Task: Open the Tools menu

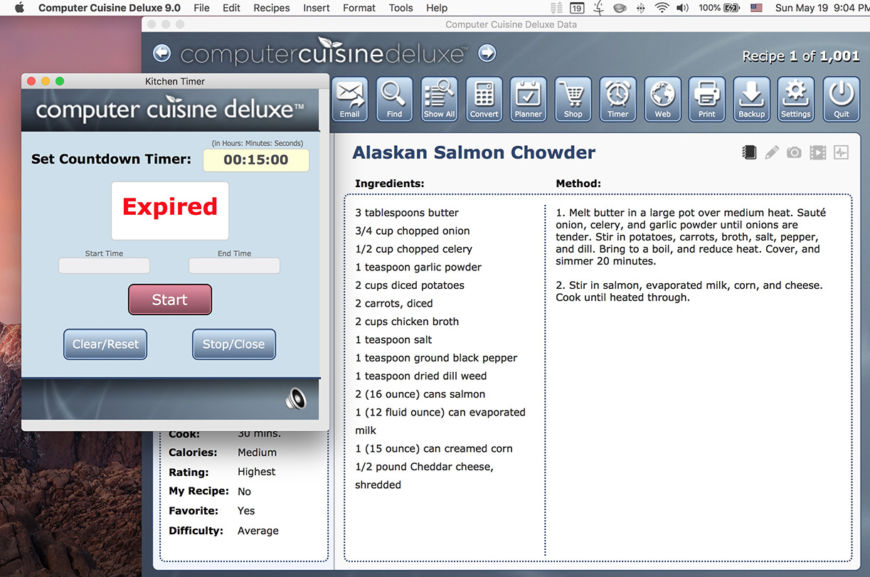Action: pos(401,8)
